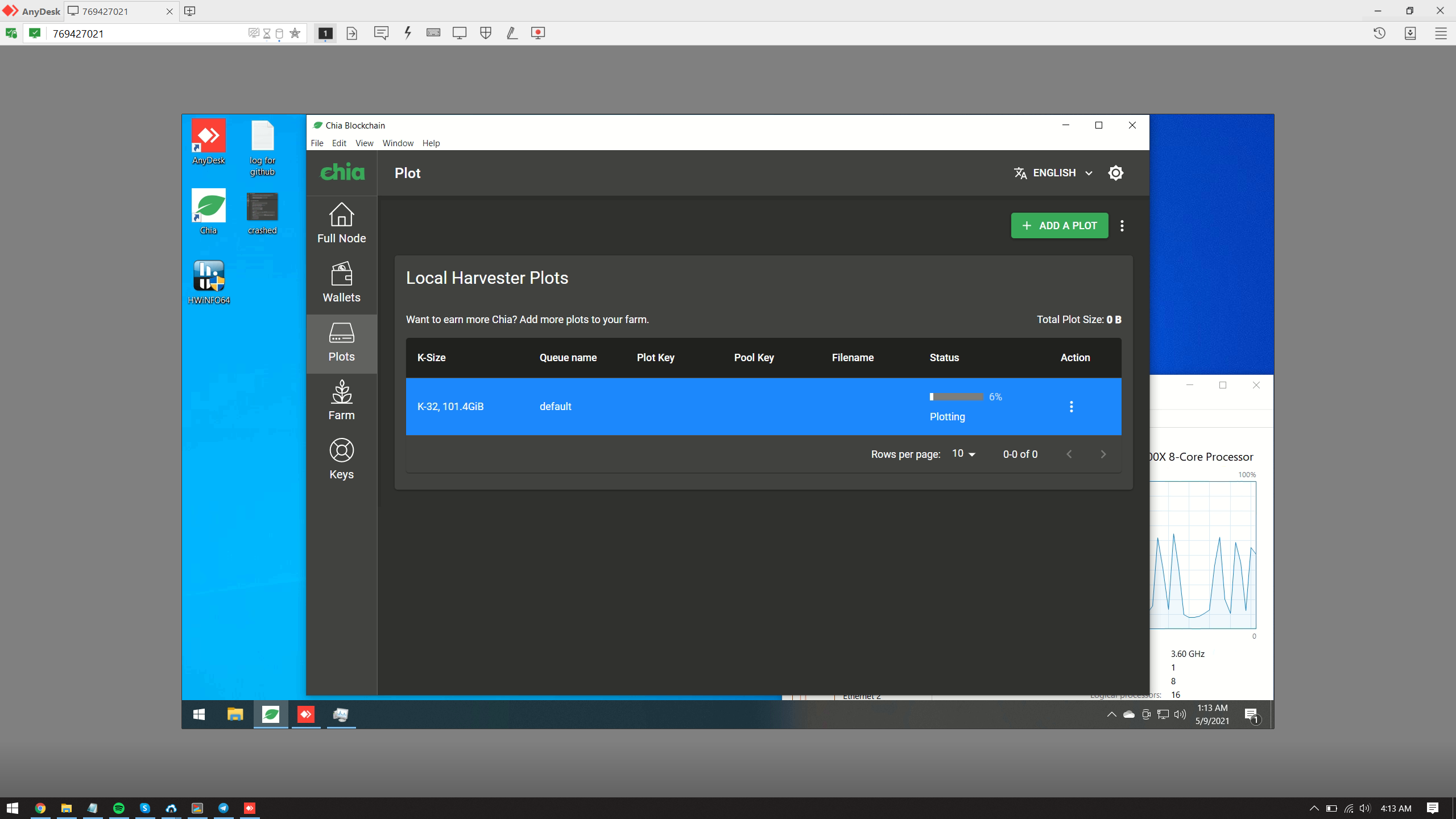Select Plots in Chia sidebar

pyautogui.click(x=341, y=344)
